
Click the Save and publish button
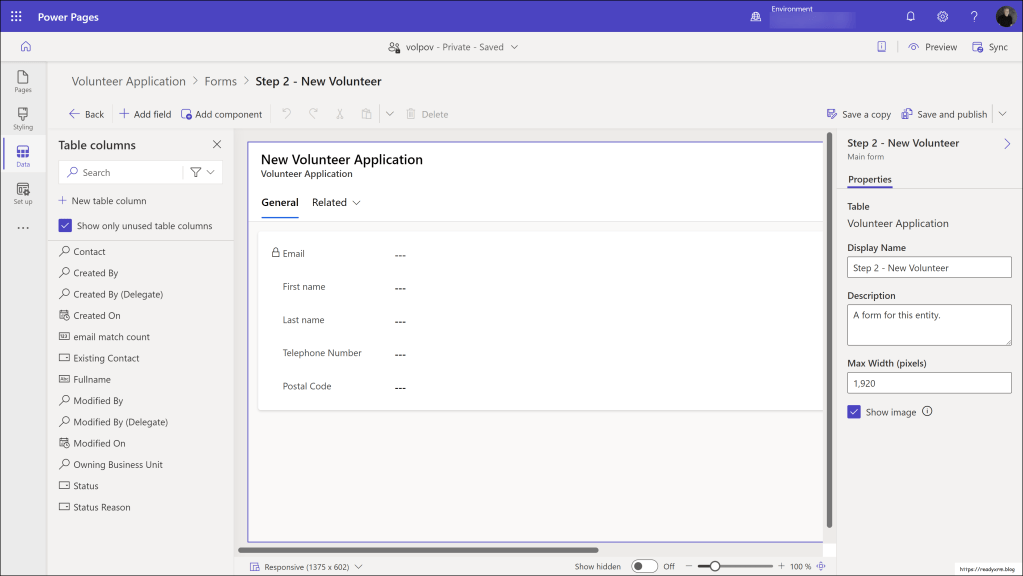coord(945,114)
